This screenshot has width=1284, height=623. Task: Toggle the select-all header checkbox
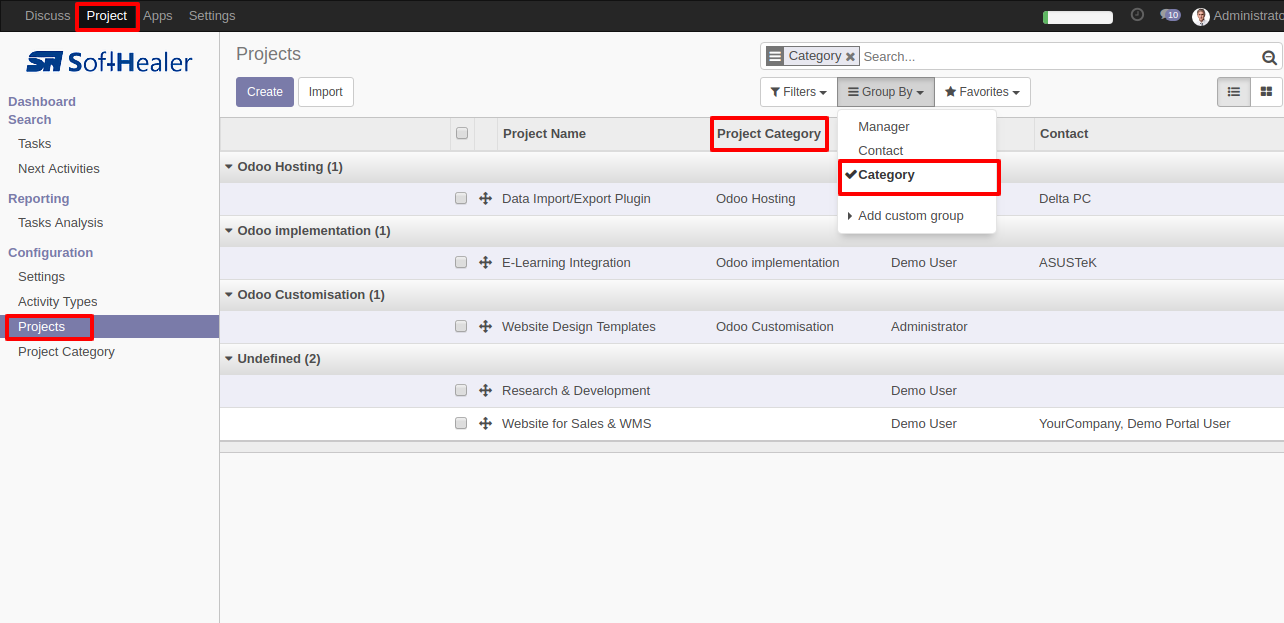pos(462,133)
